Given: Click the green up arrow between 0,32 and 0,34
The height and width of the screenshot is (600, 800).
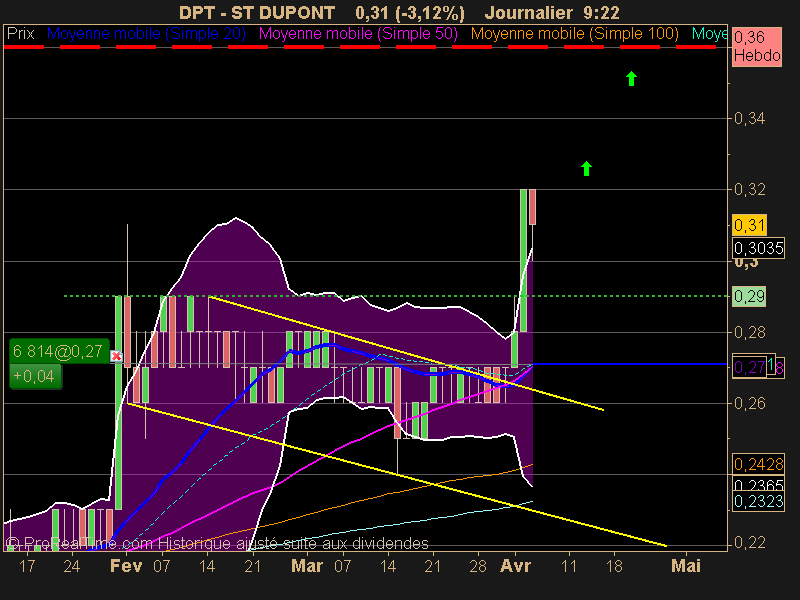Looking at the screenshot, I should coord(586,168).
